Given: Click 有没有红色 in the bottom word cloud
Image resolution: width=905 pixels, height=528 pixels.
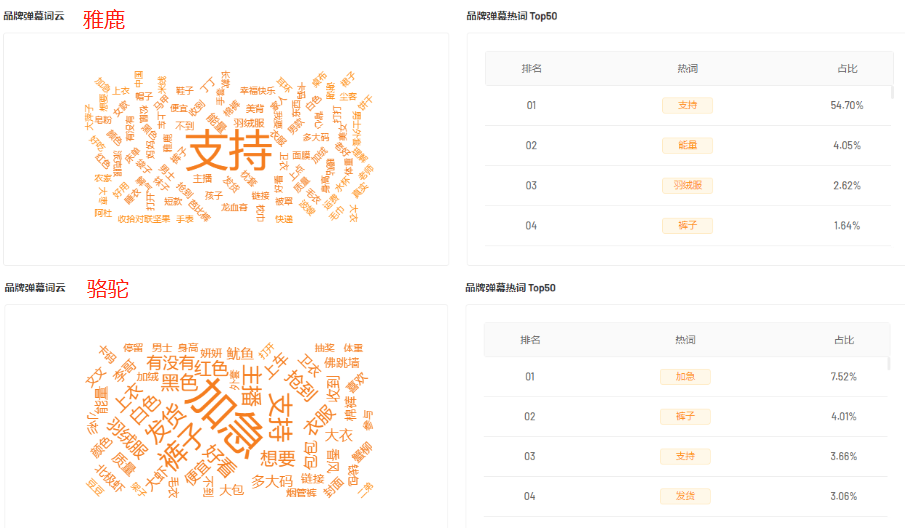Looking at the screenshot, I should pos(187,365).
